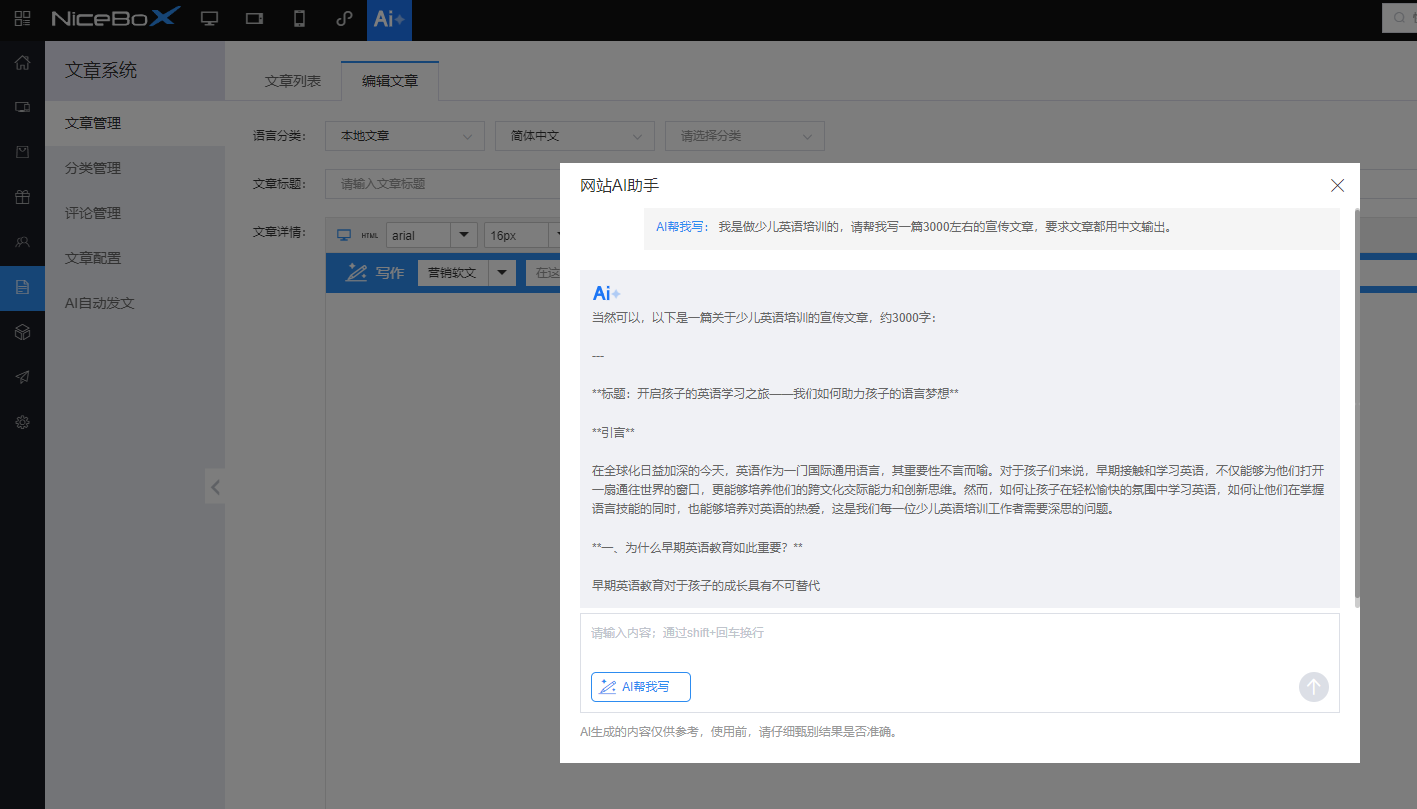Open the settings gear in the left sidebar
The image size is (1417, 809).
tap(21, 421)
